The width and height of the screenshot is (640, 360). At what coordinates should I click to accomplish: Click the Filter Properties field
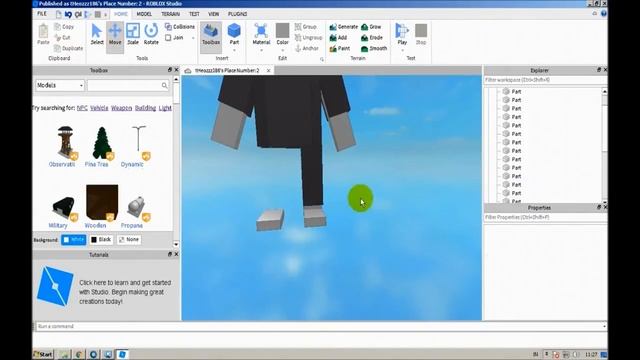coord(544,217)
